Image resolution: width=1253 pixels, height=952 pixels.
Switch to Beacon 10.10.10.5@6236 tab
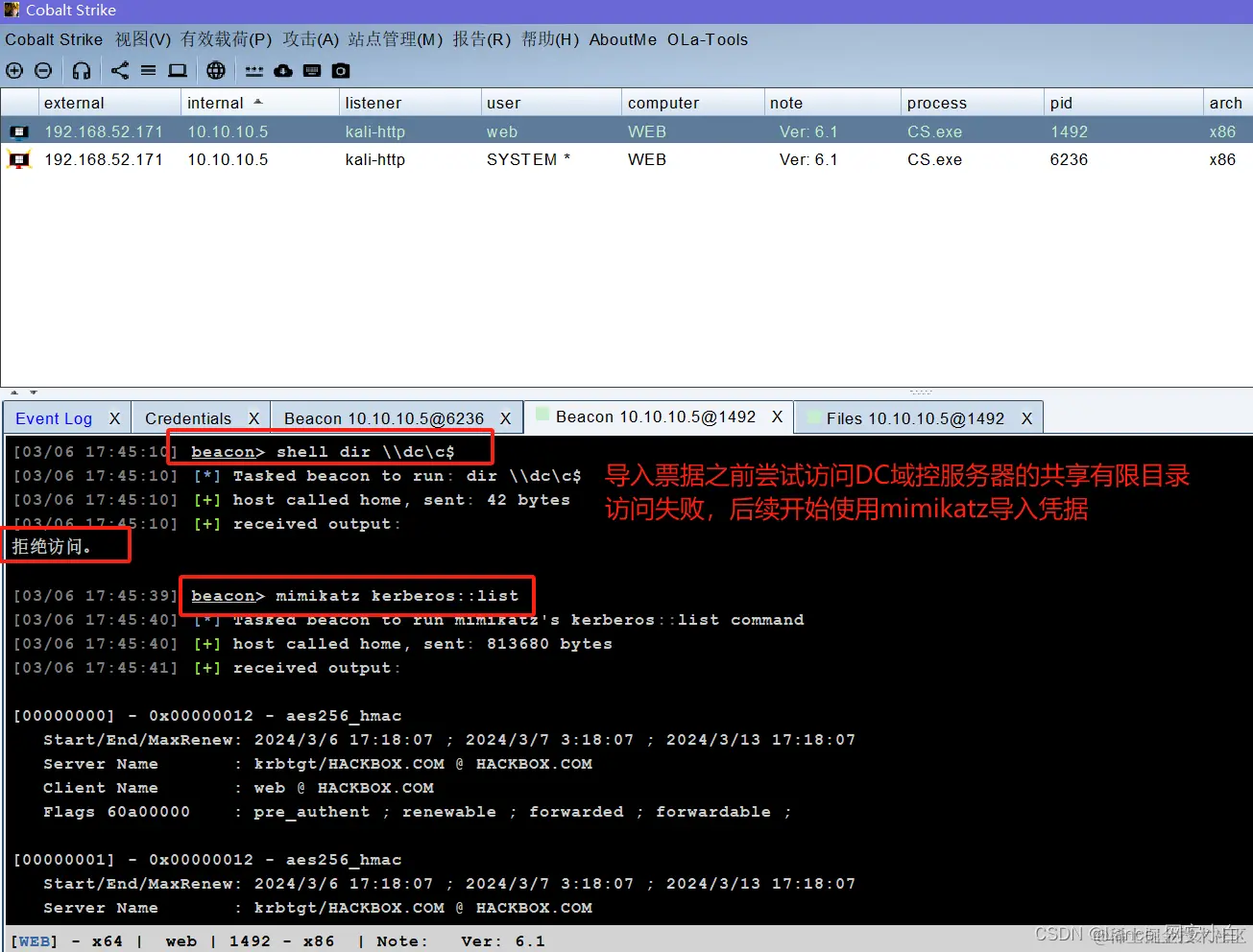[384, 418]
